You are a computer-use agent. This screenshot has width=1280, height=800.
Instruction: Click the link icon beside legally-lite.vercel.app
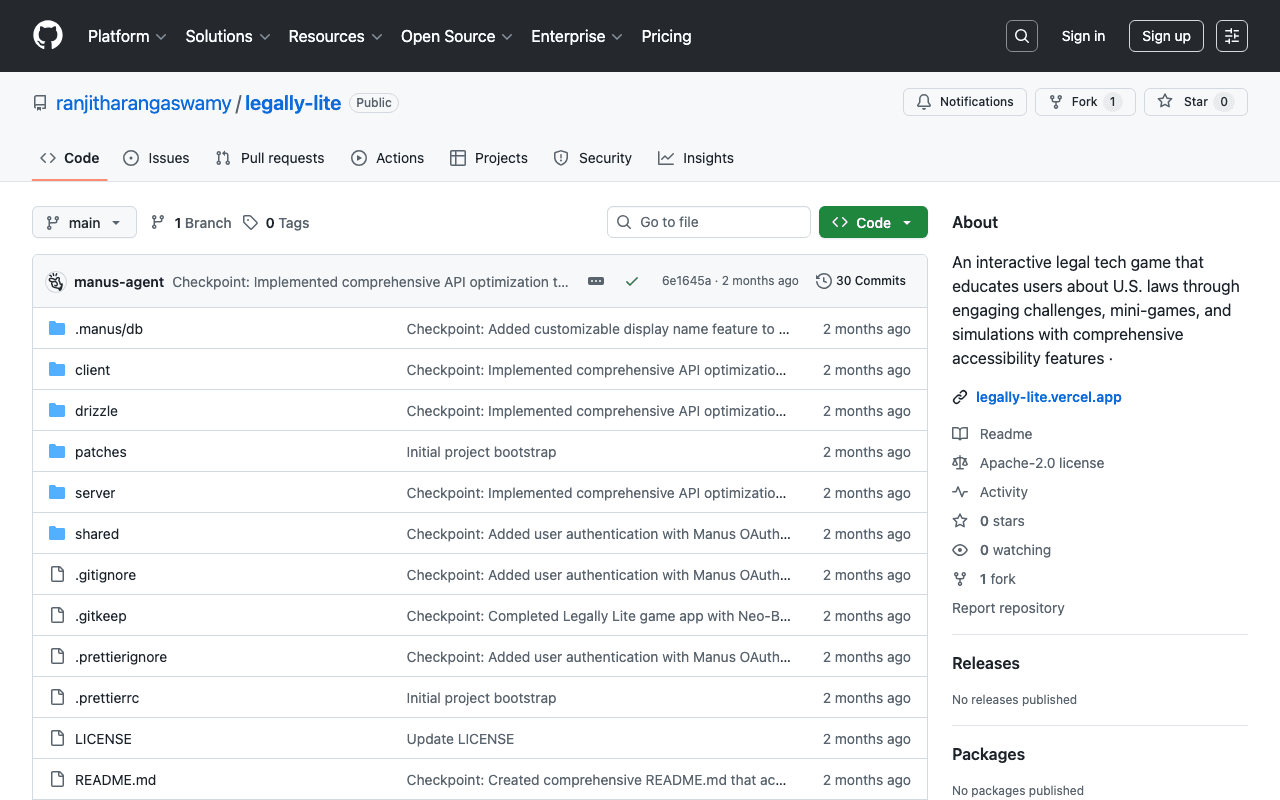(960, 397)
